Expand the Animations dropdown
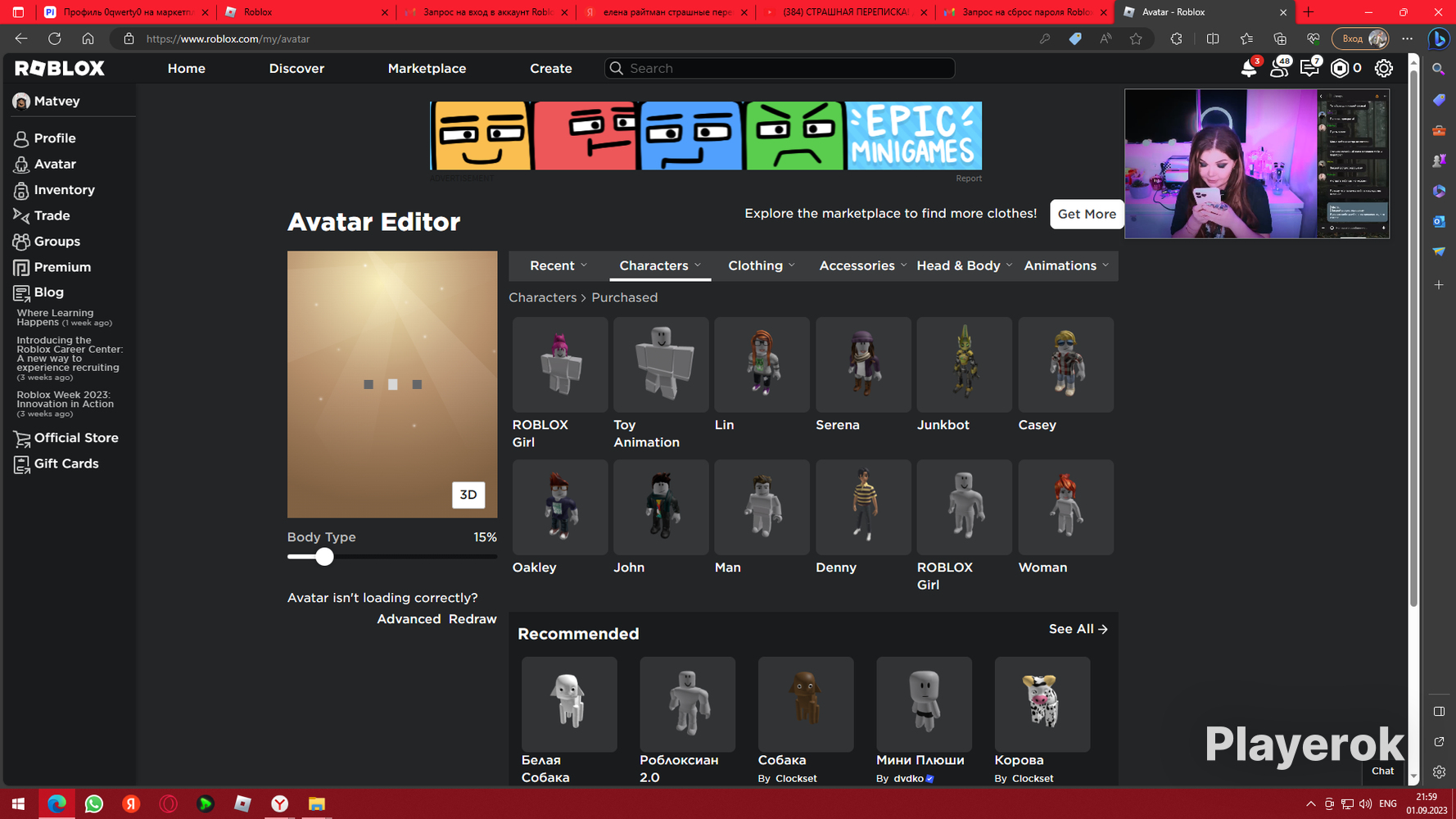The height and width of the screenshot is (819, 1456). 1066,266
